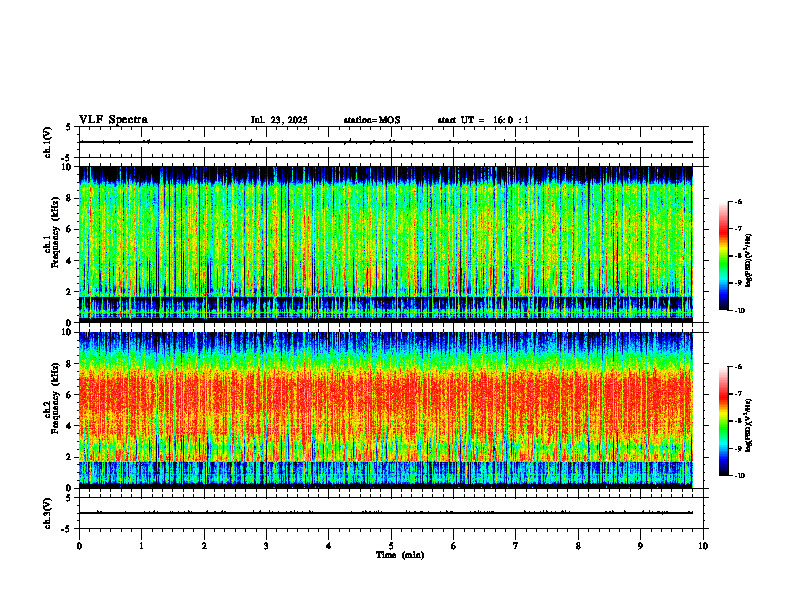
Task: Click the "station=MOS" header label
Action: click(372, 120)
